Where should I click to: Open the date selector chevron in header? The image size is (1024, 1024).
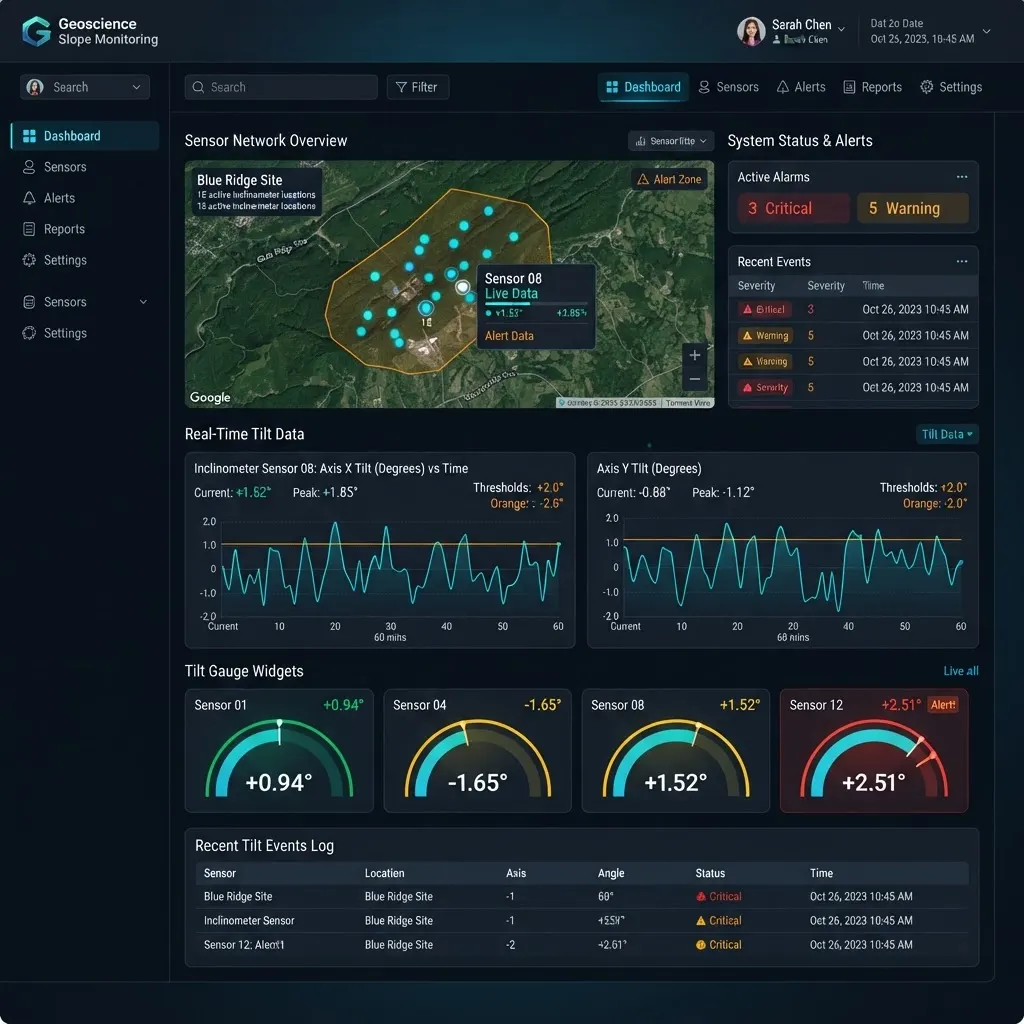(986, 31)
